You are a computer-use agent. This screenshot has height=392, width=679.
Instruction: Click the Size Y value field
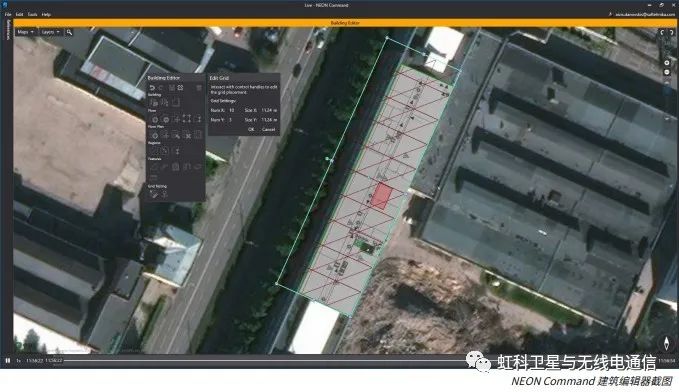(269, 120)
